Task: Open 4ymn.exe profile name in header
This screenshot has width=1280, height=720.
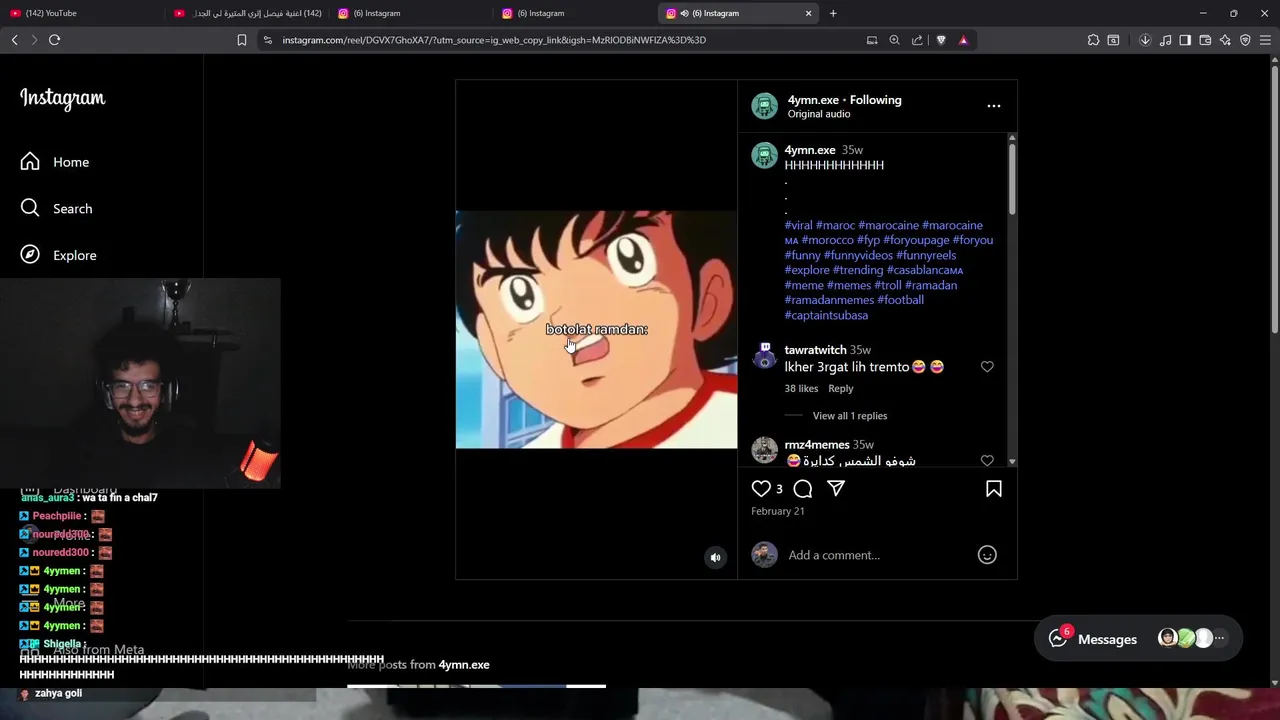Action: tap(813, 100)
